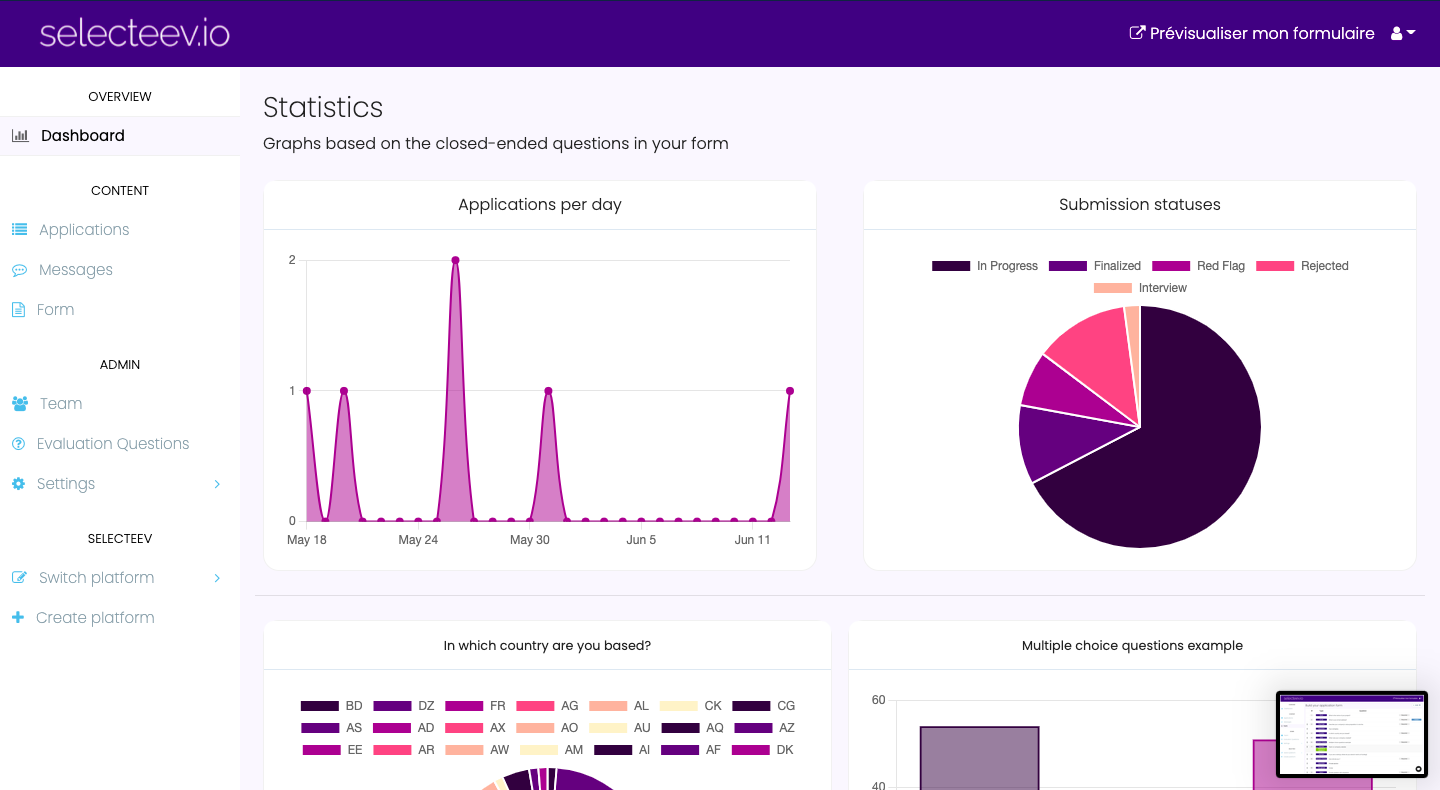Open 'Prévisualiser mon formulaire'

click(x=1251, y=32)
